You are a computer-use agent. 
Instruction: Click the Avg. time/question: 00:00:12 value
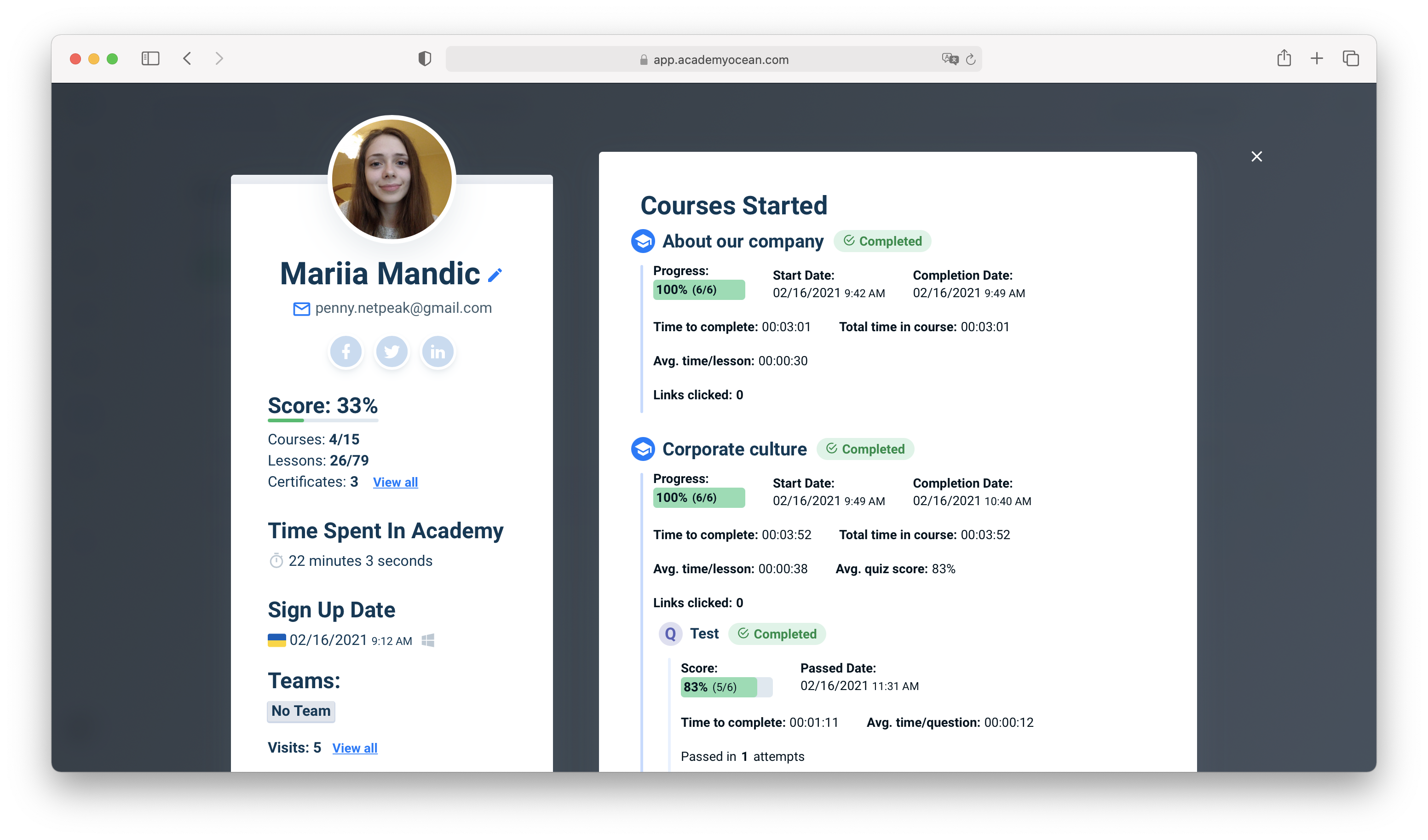950,722
